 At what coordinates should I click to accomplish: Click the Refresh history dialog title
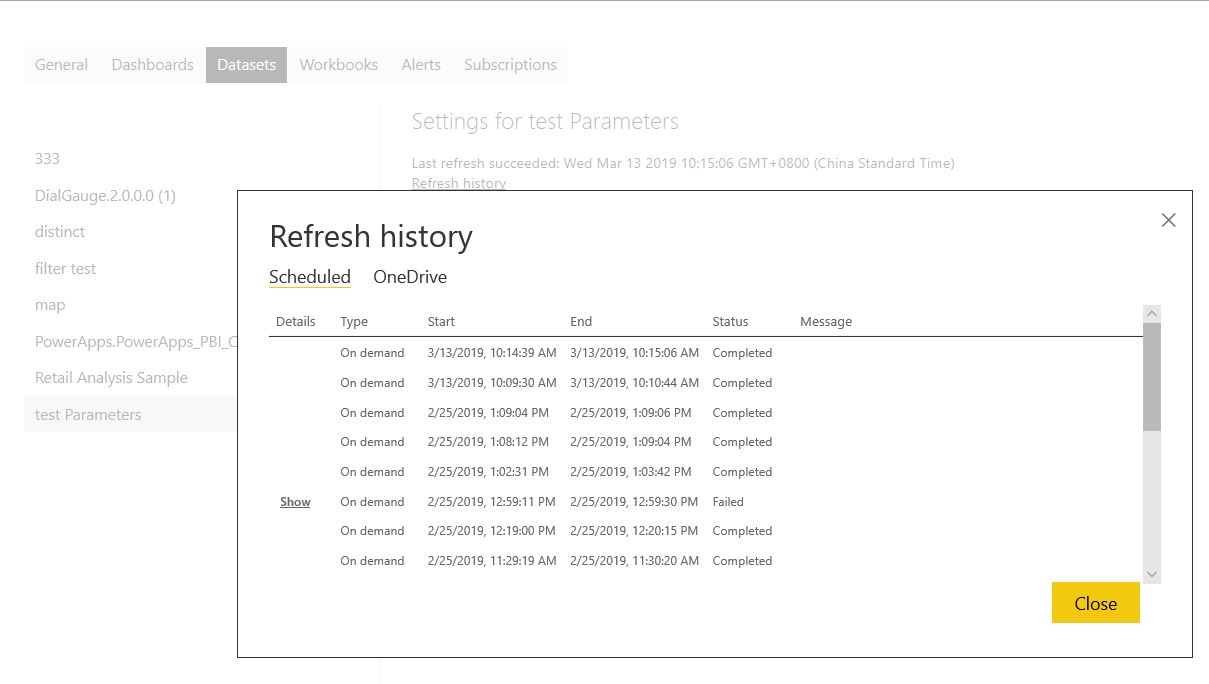pos(371,237)
